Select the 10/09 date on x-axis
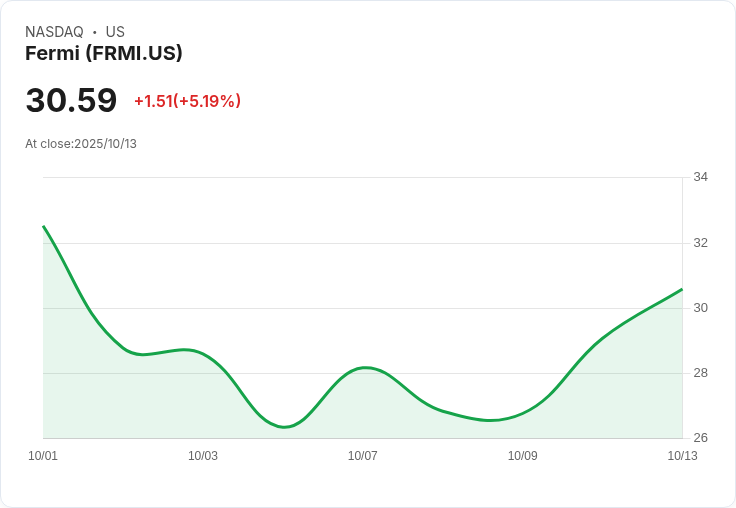Screen dimensions: 736x508 (x=522, y=456)
